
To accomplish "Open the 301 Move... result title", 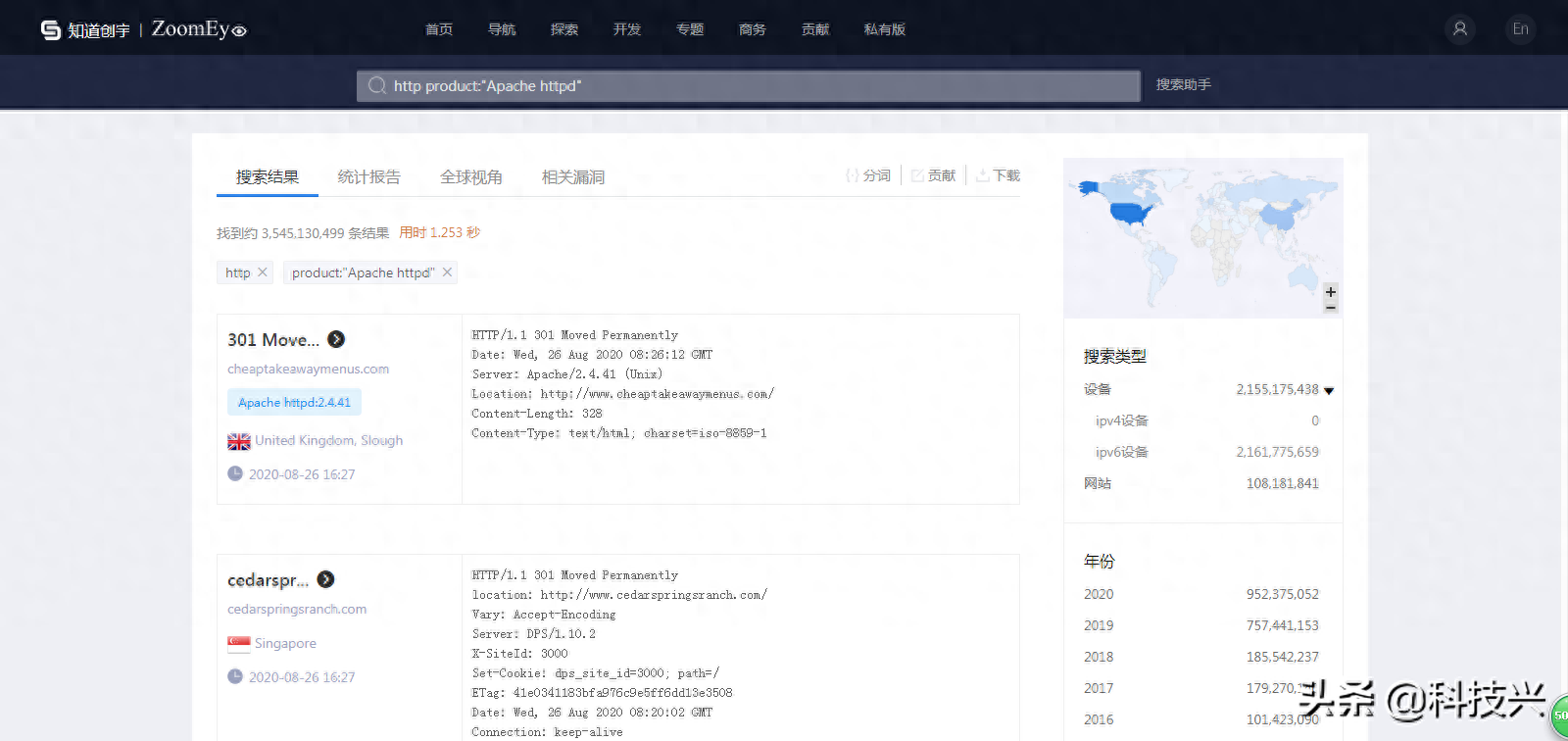I will coord(273,340).
